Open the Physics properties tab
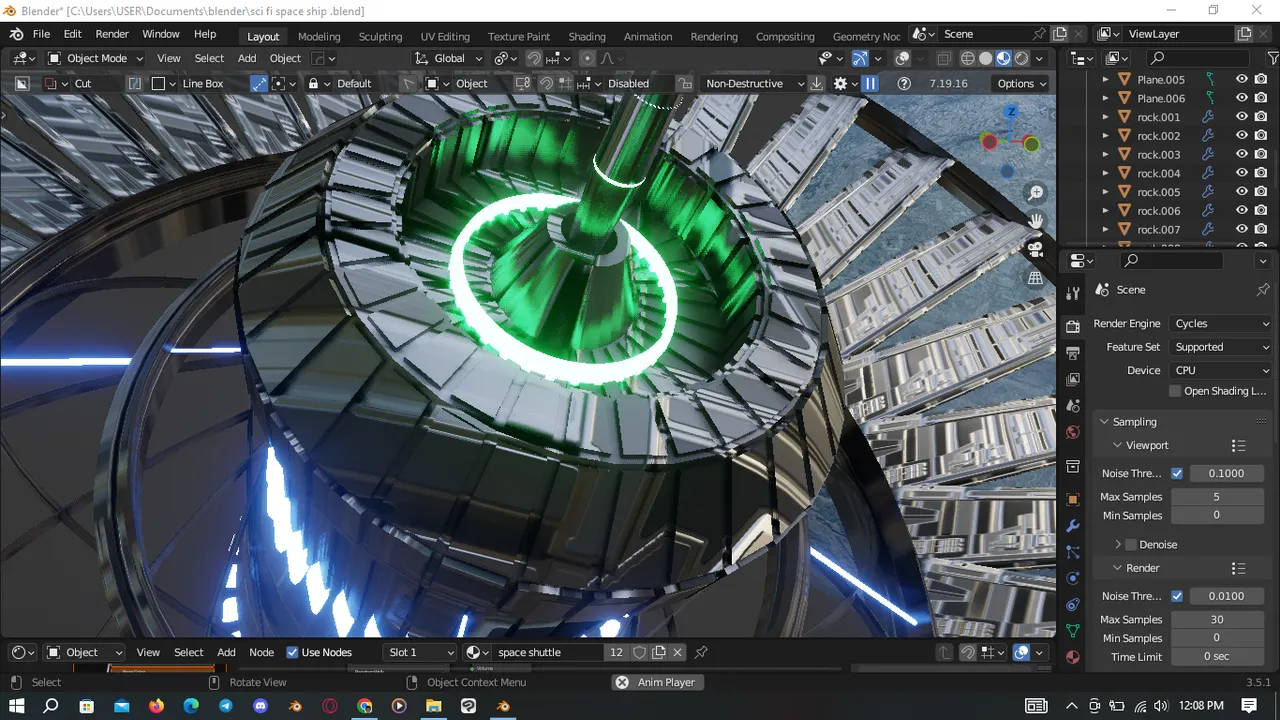 point(1073,578)
